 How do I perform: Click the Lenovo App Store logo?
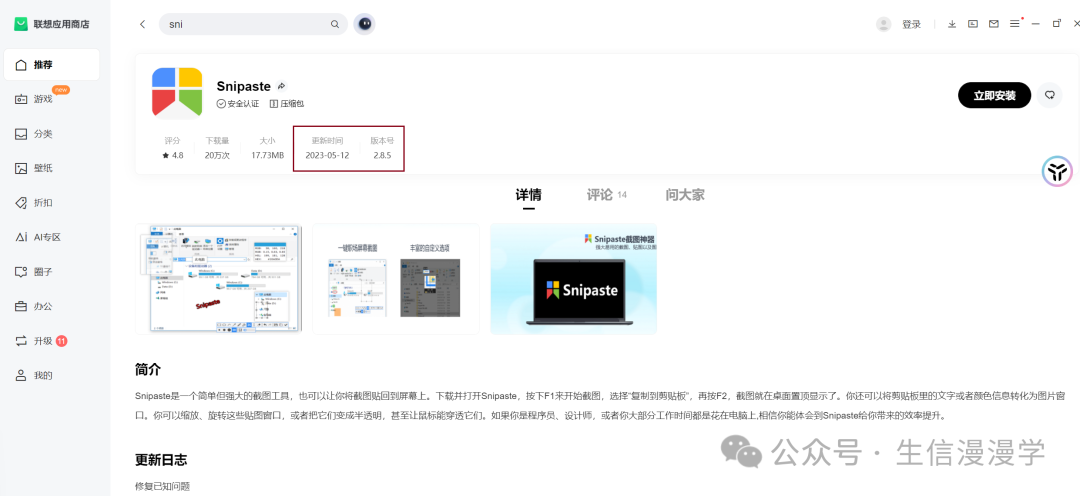tap(21, 24)
